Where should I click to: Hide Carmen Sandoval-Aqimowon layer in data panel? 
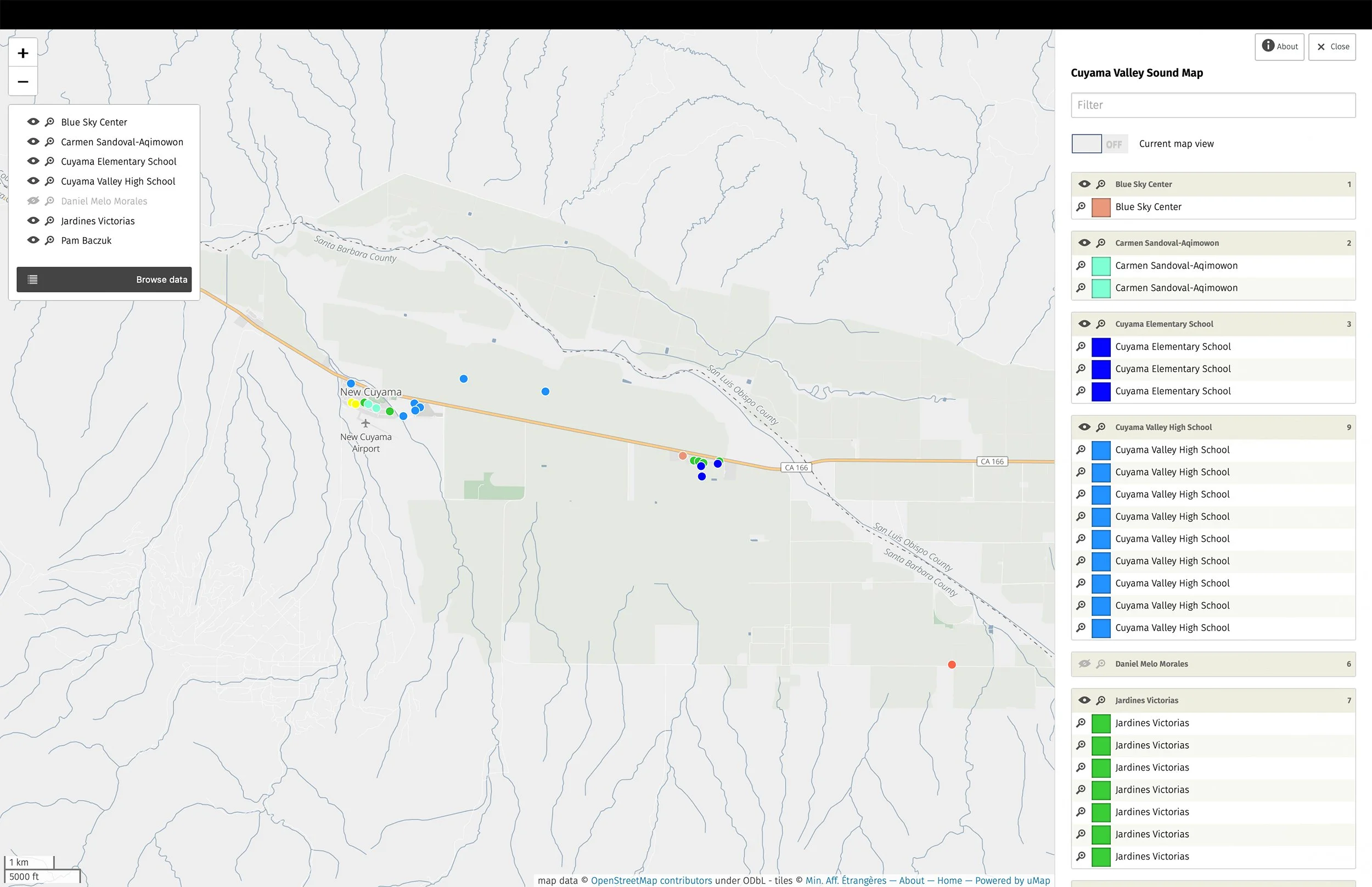pos(1084,243)
